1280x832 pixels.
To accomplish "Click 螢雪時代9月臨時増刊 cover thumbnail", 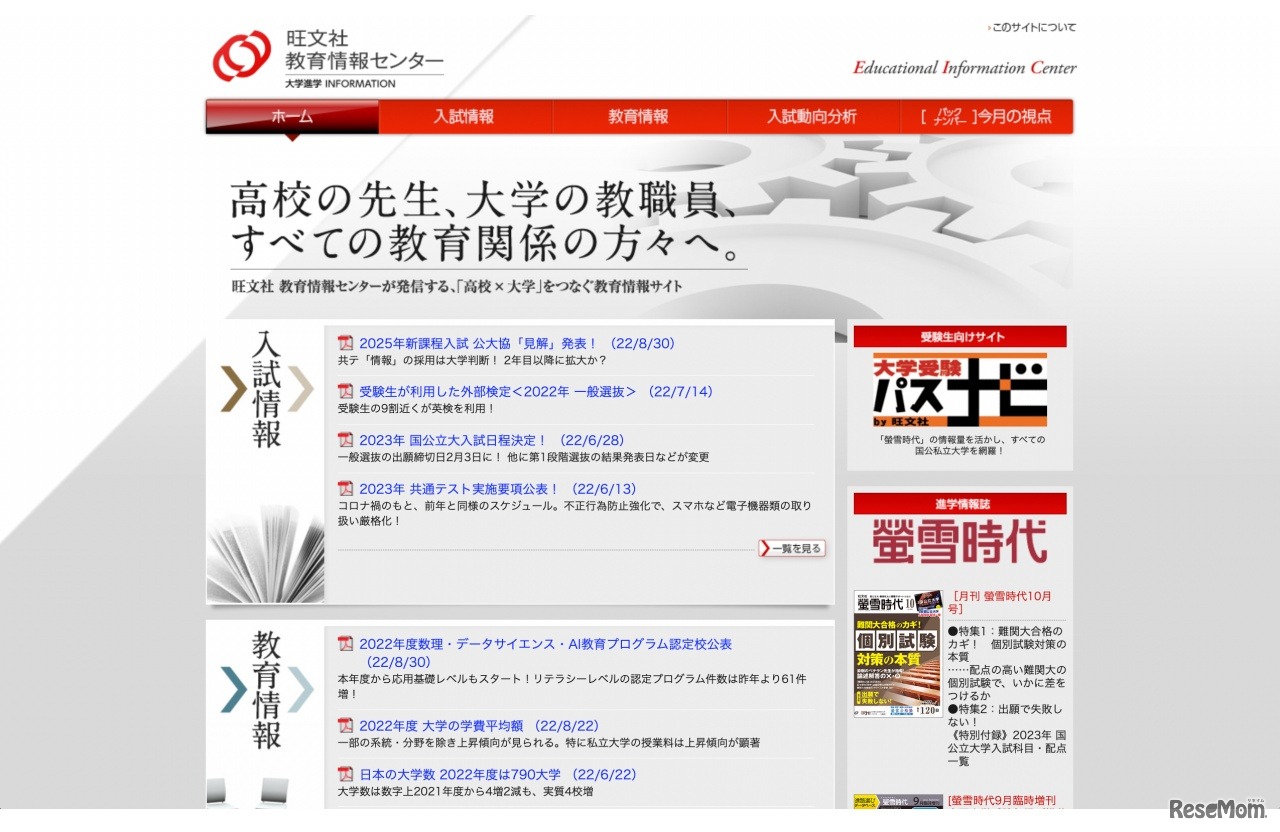I will [x=898, y=801].
